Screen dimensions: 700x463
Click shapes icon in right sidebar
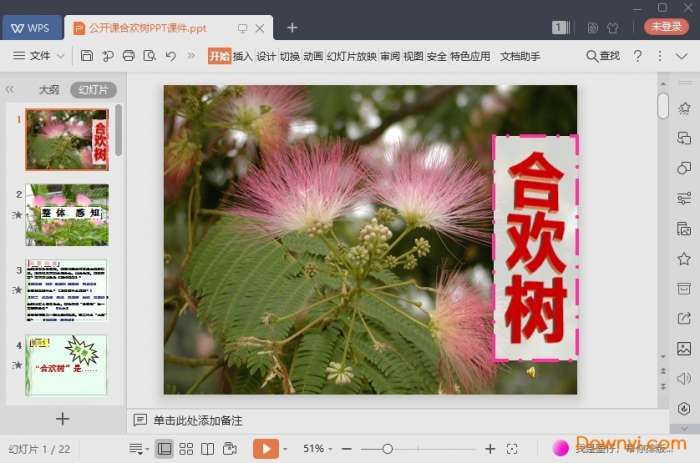[x=684, y=168]
